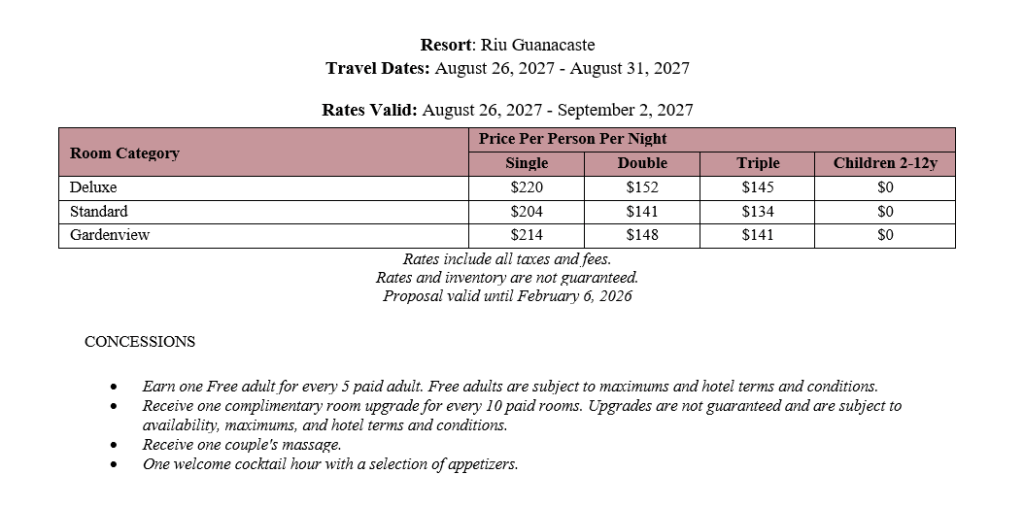Click the CONCESSIONS heading
Viewport: 1024px width, 508px height.
click(x=140, y=342)
